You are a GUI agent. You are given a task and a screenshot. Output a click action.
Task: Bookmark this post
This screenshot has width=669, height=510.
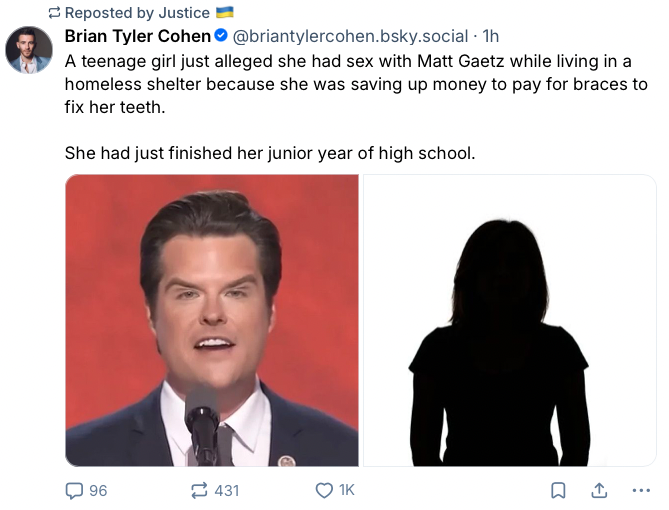click(559, 490)
